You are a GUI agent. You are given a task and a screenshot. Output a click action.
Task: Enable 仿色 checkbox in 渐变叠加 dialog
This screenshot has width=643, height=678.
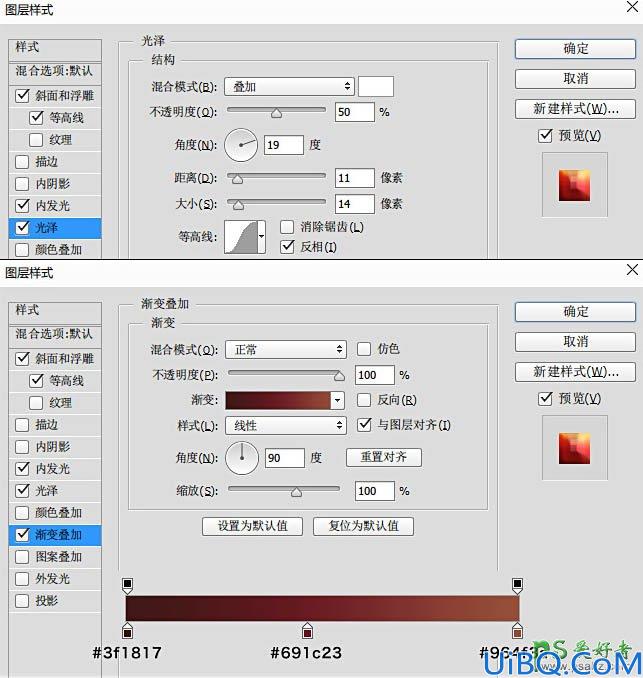[364, 349]
